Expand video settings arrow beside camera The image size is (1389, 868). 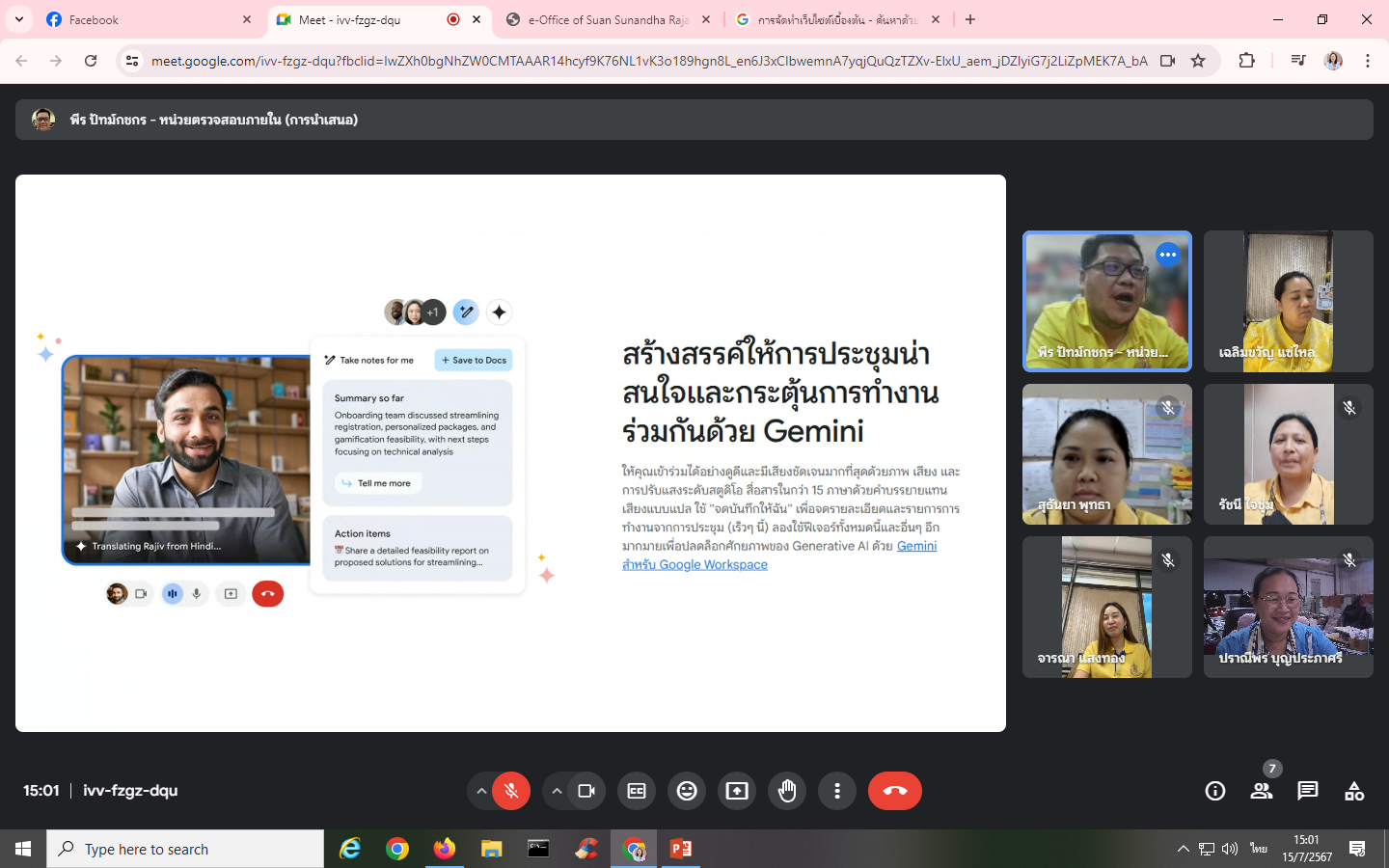557,791
